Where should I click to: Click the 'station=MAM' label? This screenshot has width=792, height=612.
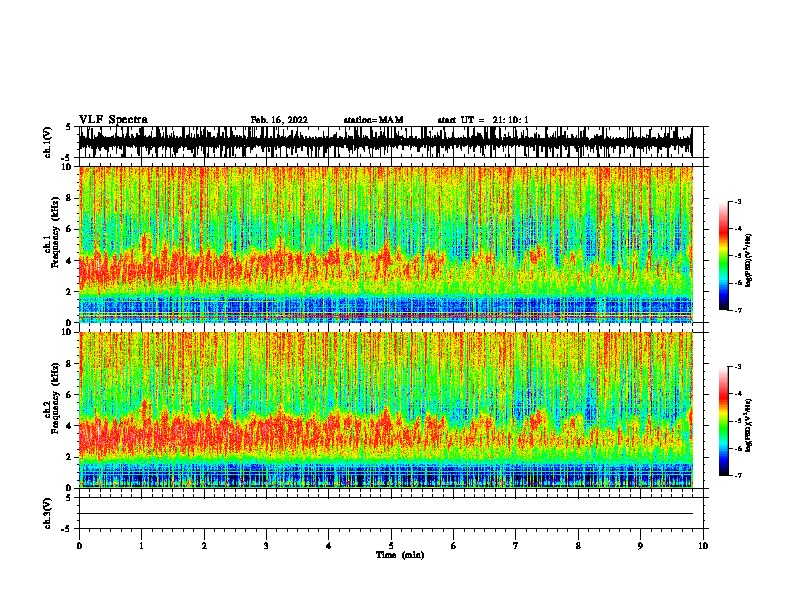point(373,120)
